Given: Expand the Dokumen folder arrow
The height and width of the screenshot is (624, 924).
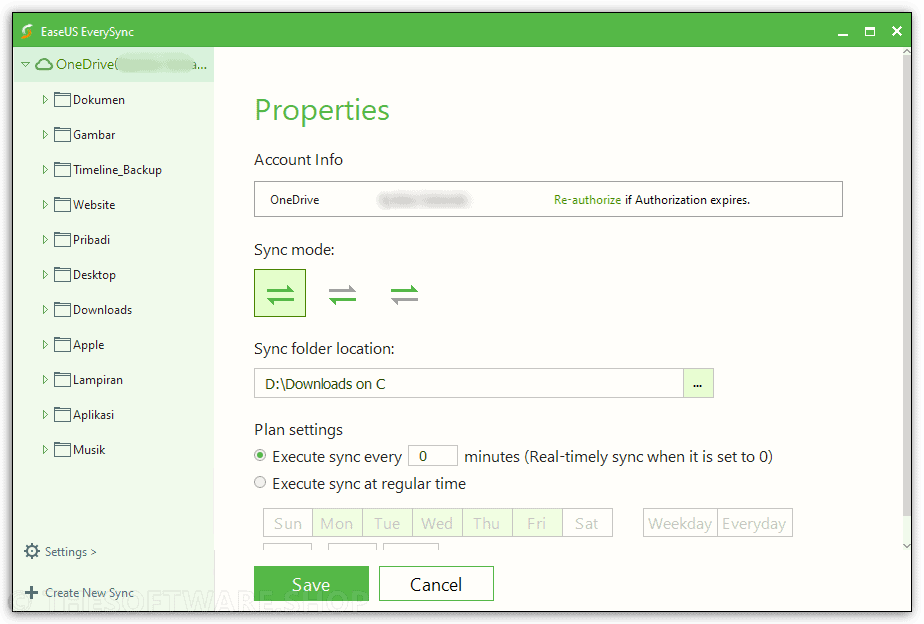Looking at the screenshot, I should click(x=45, y=100).
